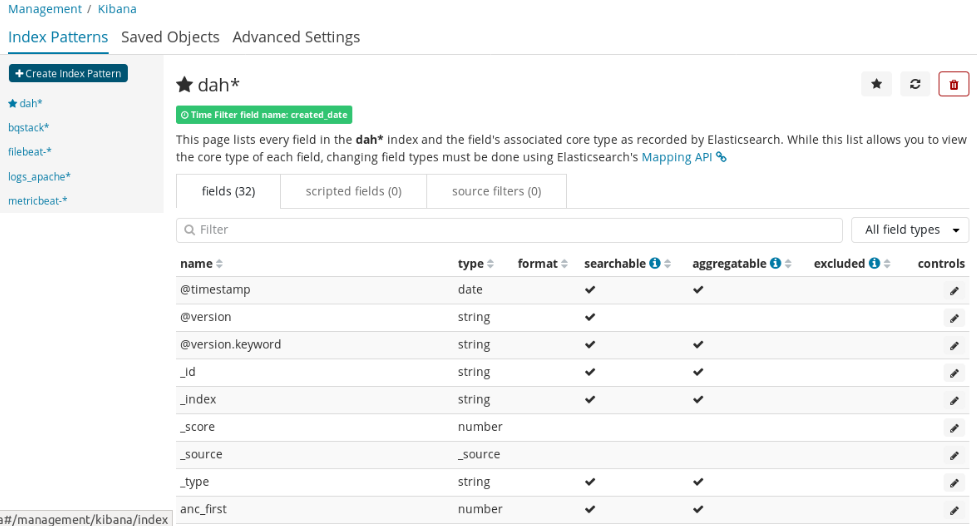This screenshot has width=977, height=526.
Task: Sort fields by type column
Action: 476,264
